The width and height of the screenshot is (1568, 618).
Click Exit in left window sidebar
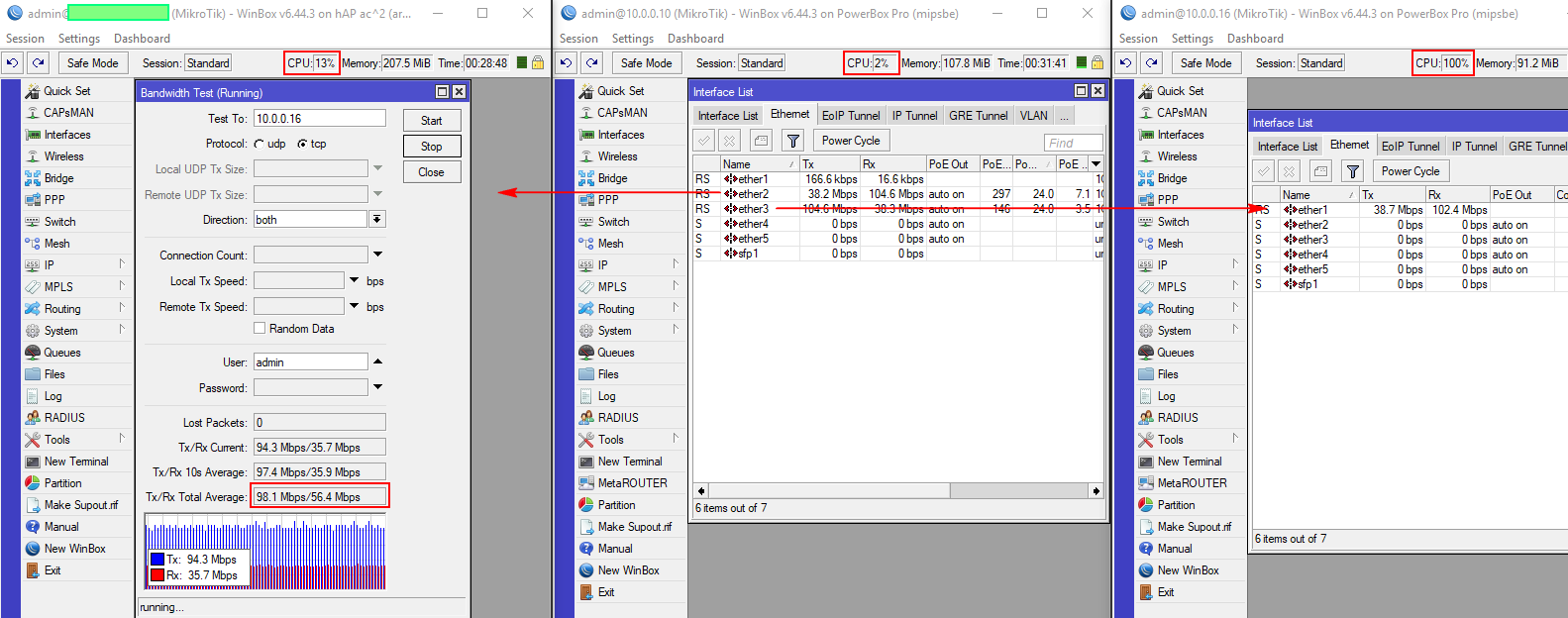click(x=52, y=569)
